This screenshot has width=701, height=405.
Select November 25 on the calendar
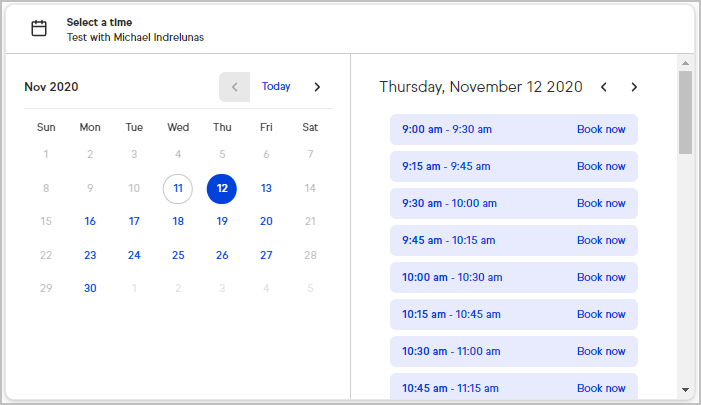pyautogui.click(x=178, y=255)
